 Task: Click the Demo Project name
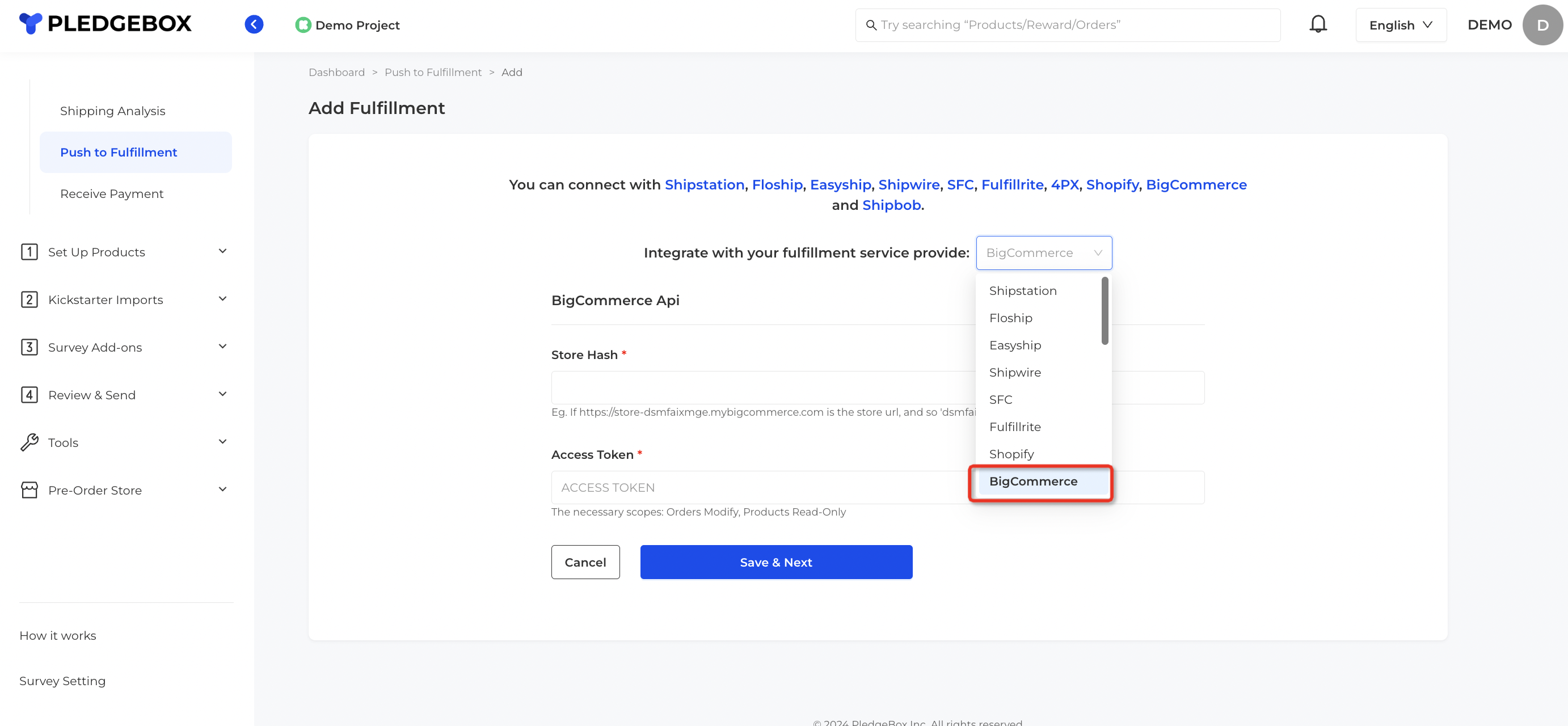point(357,25)
